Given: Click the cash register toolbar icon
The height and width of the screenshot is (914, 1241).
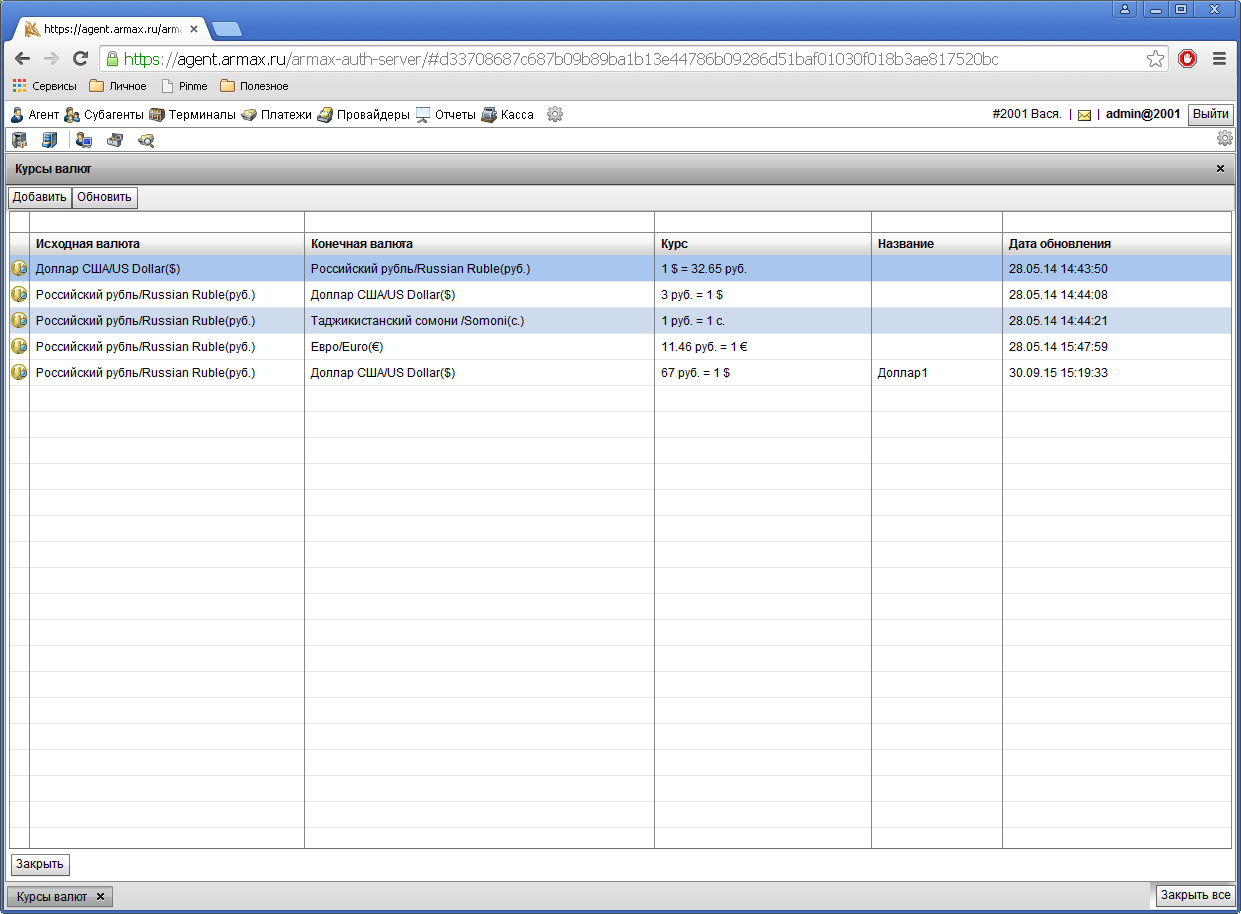Looking at the screenshot, I should click(x=115, y=140).
